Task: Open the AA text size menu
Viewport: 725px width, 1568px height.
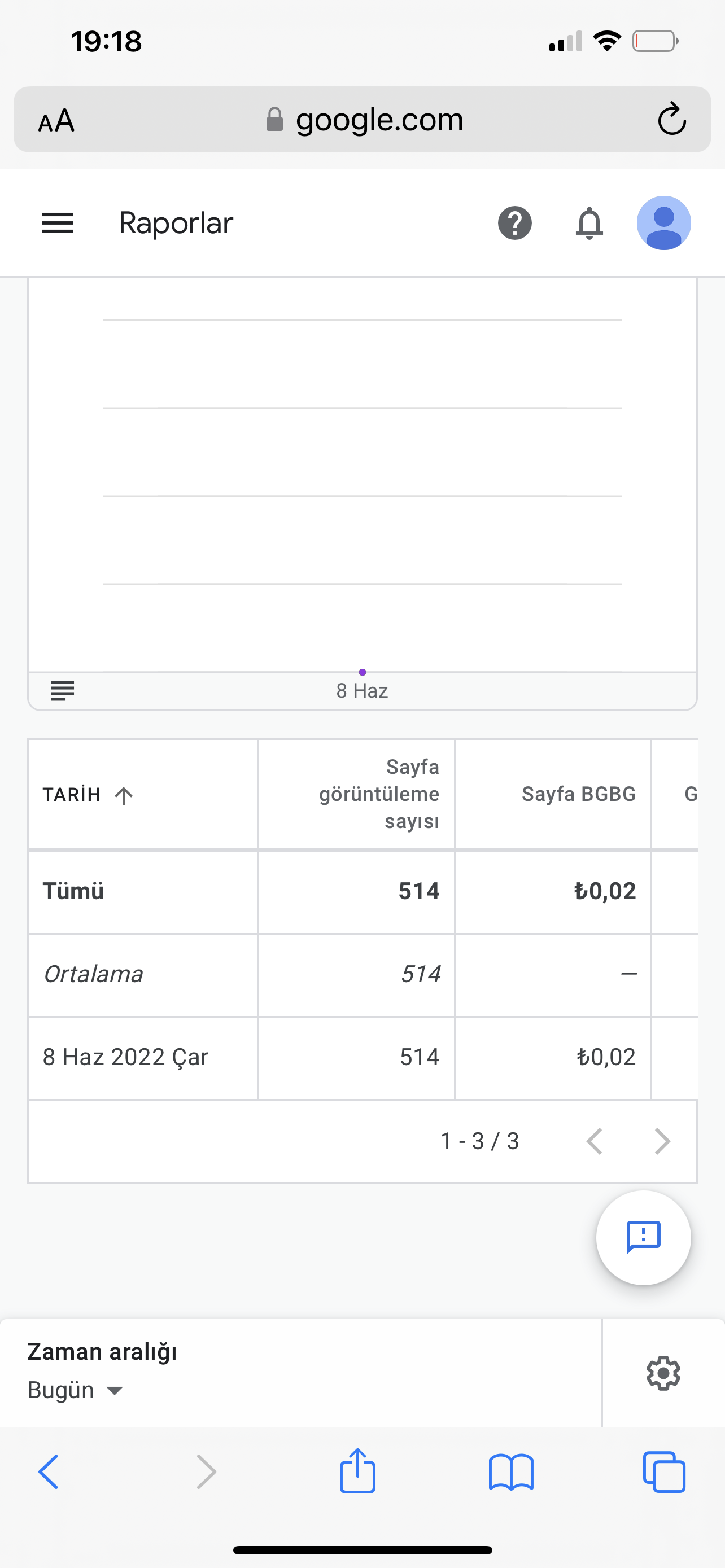Action: click(56, 120)
